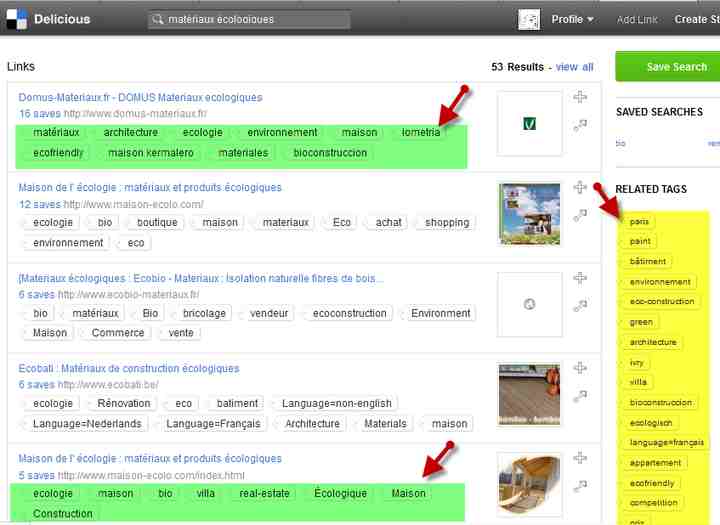Share the Ecobio-Materiaux link icon

(x=580, y=305)
